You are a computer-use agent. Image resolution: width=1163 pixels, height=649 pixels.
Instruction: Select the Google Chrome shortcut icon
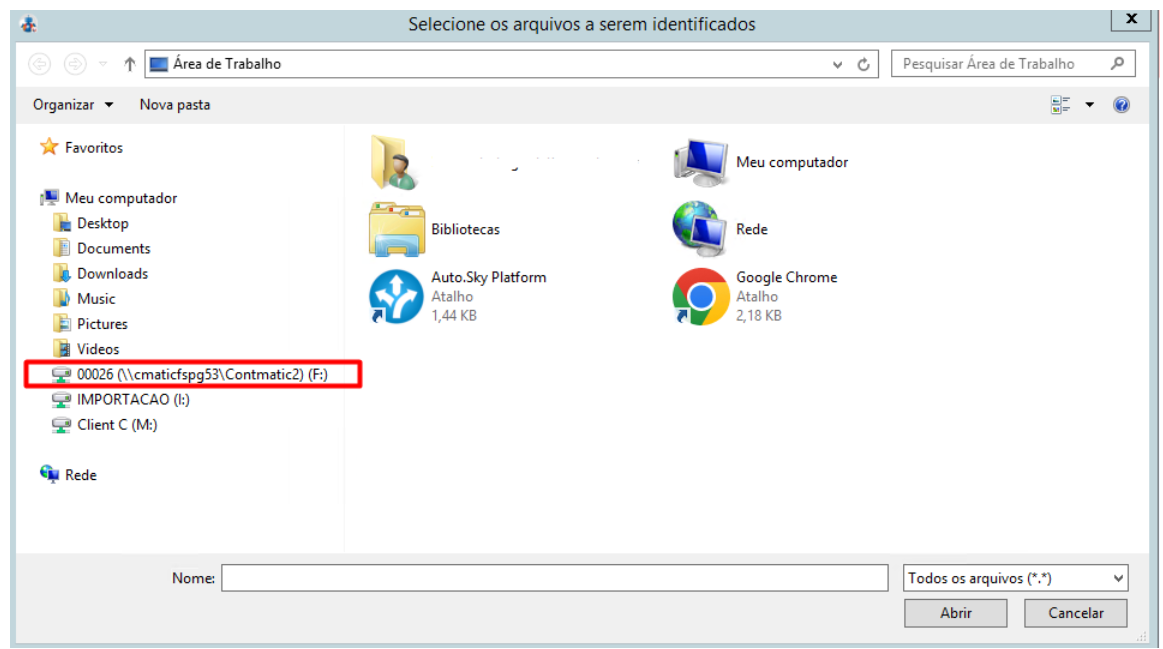700,297
